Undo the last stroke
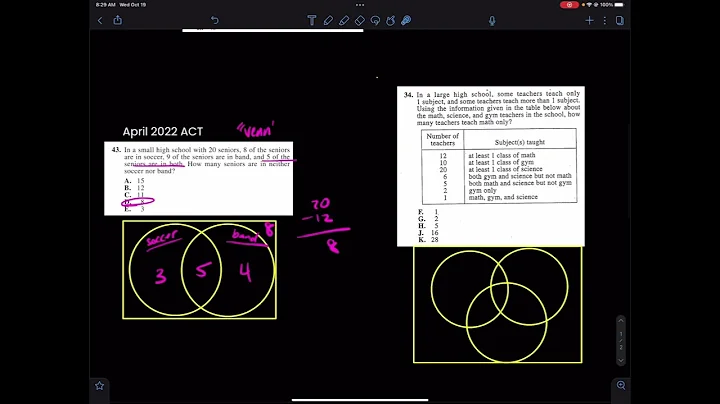 pyautogui.click(x=214, y=20)
